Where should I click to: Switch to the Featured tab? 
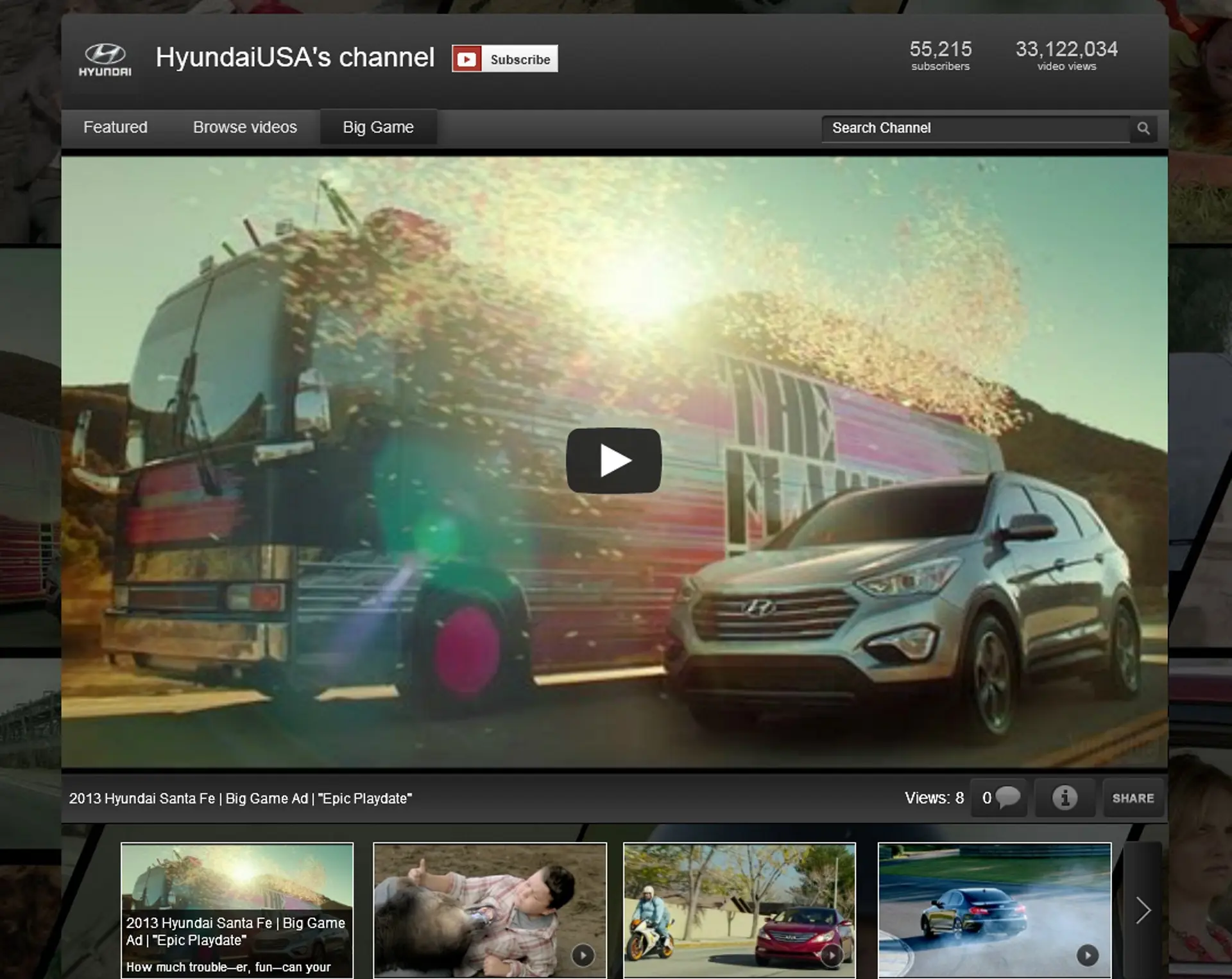pyautogui.click(x=116, y=127)
